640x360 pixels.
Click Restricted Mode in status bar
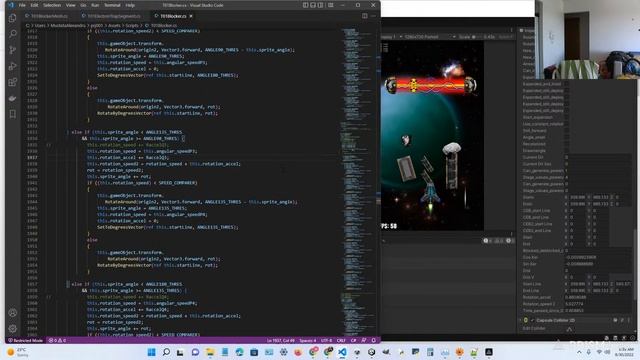pos(26,340)
